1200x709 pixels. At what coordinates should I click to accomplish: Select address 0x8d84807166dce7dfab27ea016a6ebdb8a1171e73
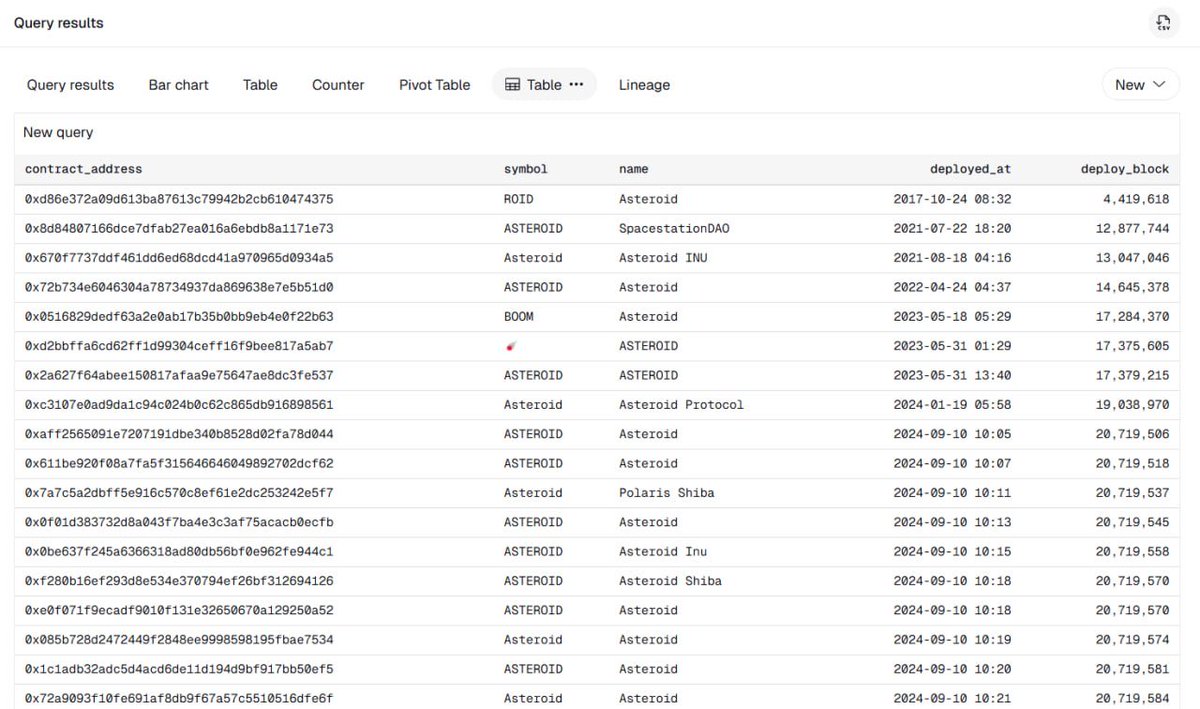click(x=179, y=228)
